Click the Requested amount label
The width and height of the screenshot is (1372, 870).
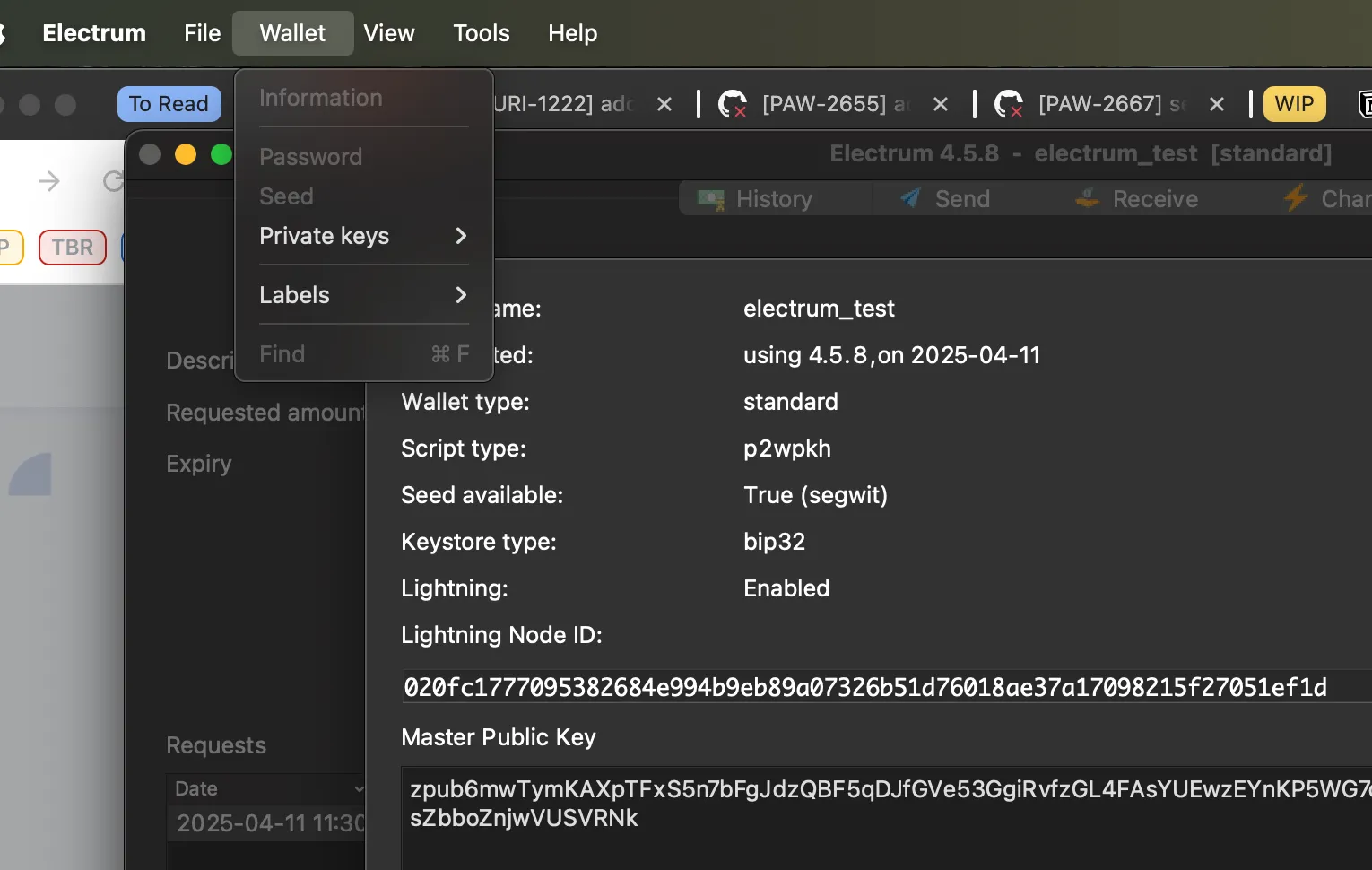[266, 413]
